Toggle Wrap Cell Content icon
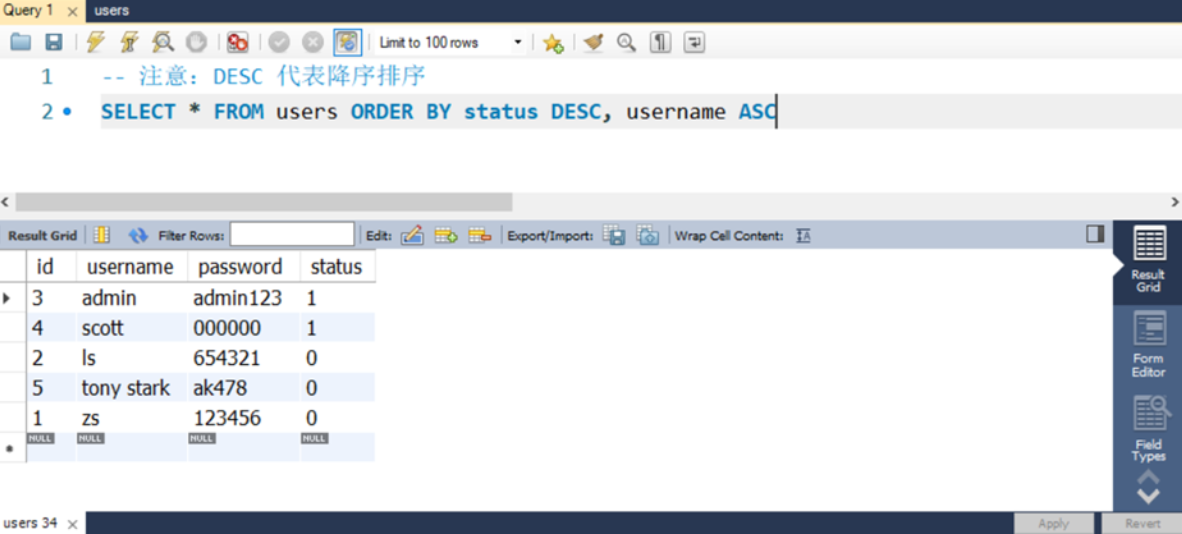 804,236
